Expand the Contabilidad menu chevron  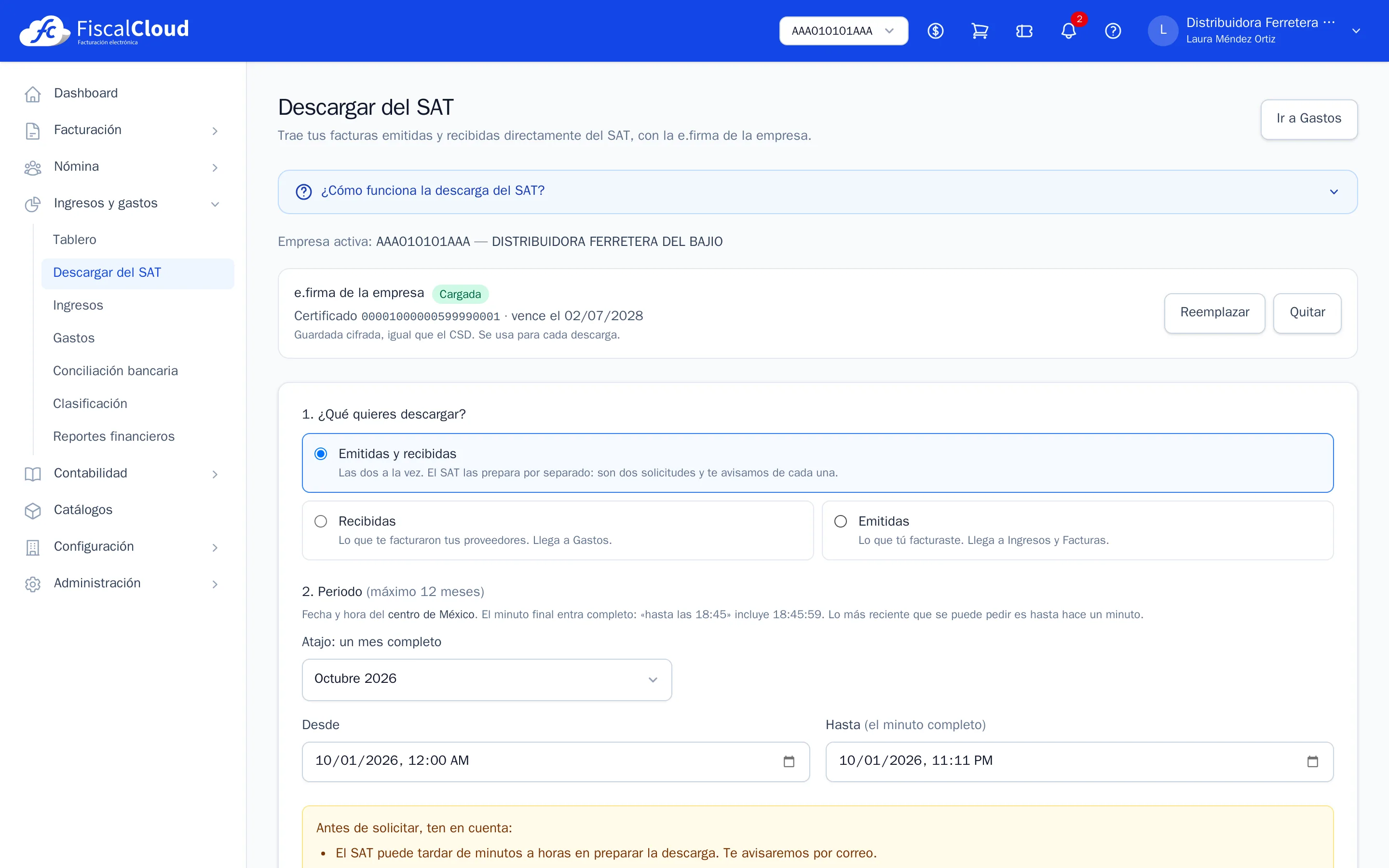(215, 474)
